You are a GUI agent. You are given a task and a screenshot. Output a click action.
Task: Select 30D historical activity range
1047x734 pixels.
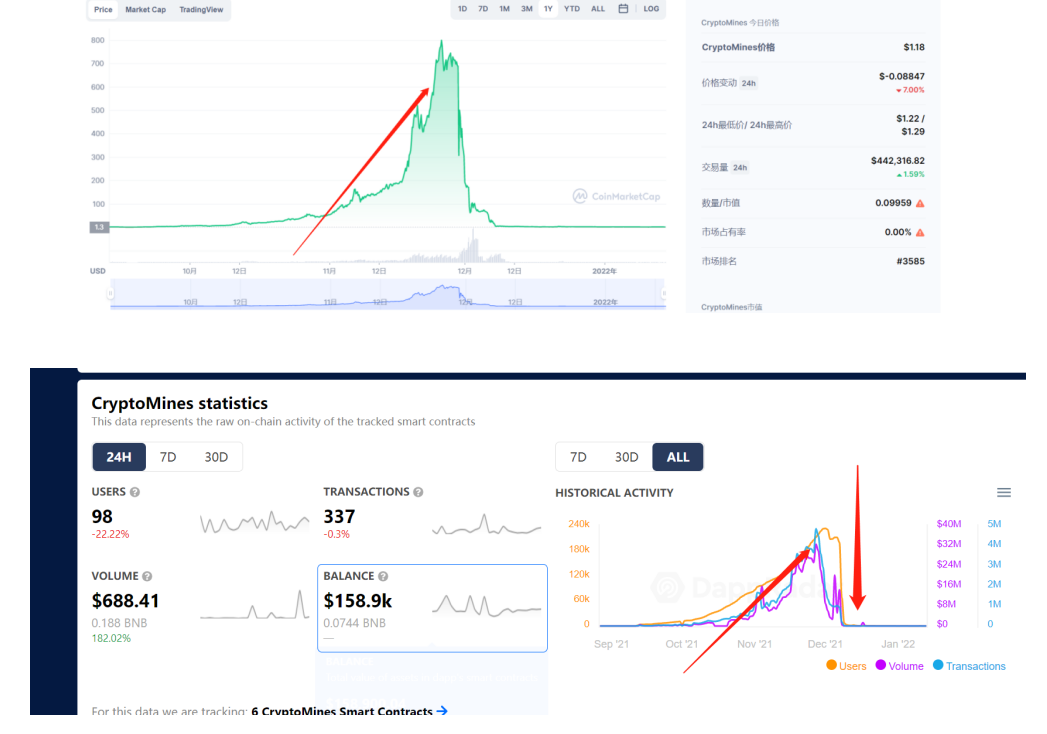[626, 457]
